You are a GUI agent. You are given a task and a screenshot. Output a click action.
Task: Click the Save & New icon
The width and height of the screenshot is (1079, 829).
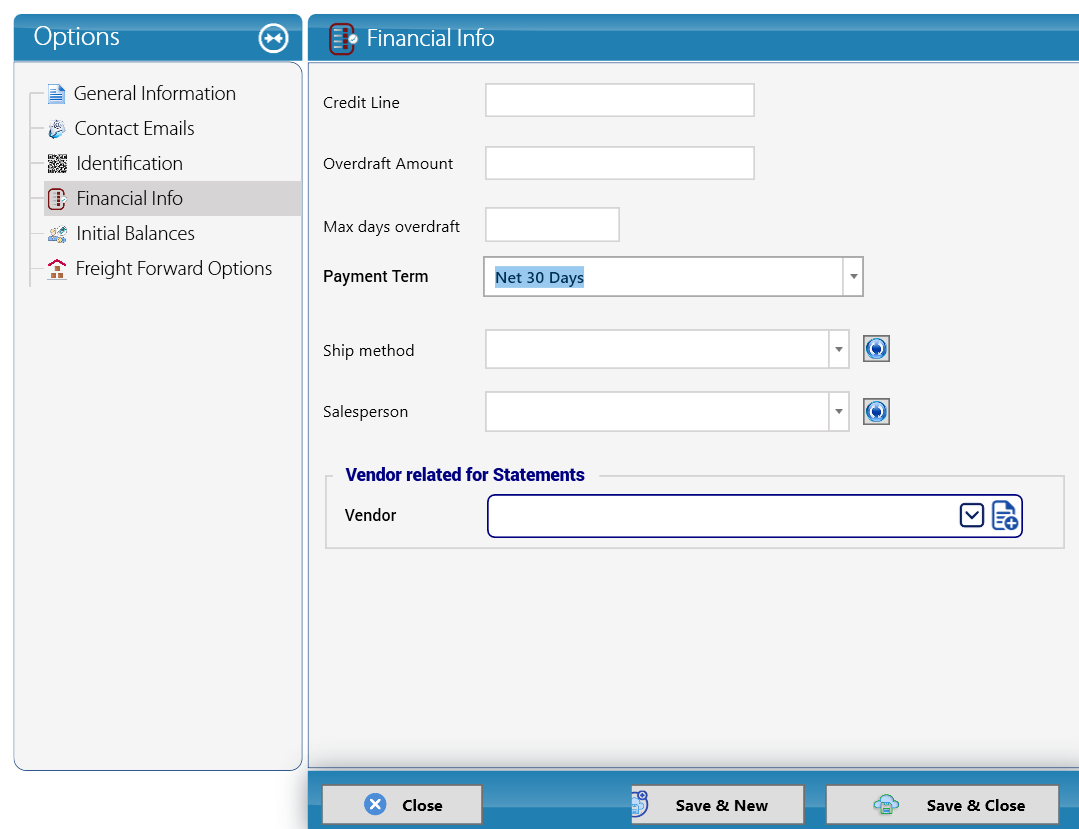pos(640,804)
